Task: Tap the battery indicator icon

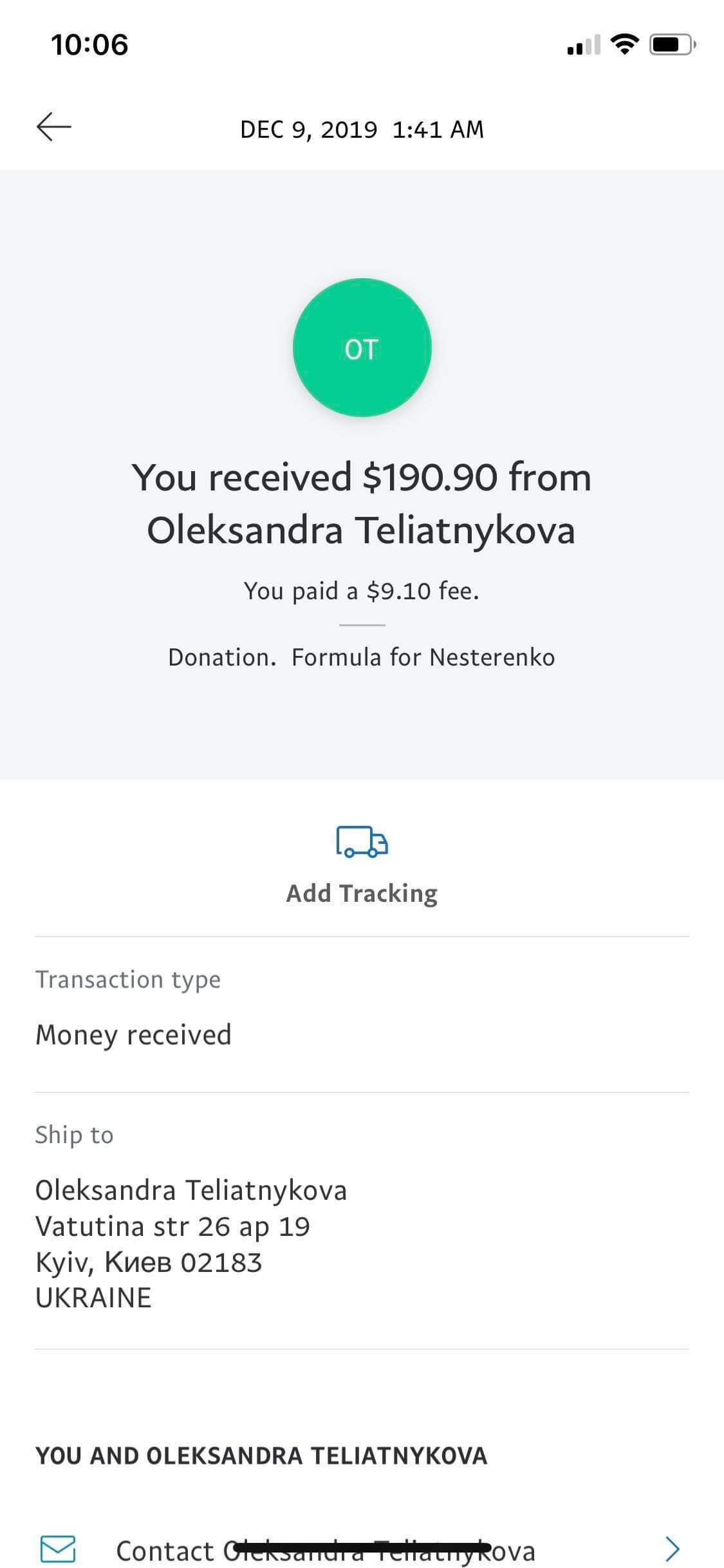Action: pos(672,44)
